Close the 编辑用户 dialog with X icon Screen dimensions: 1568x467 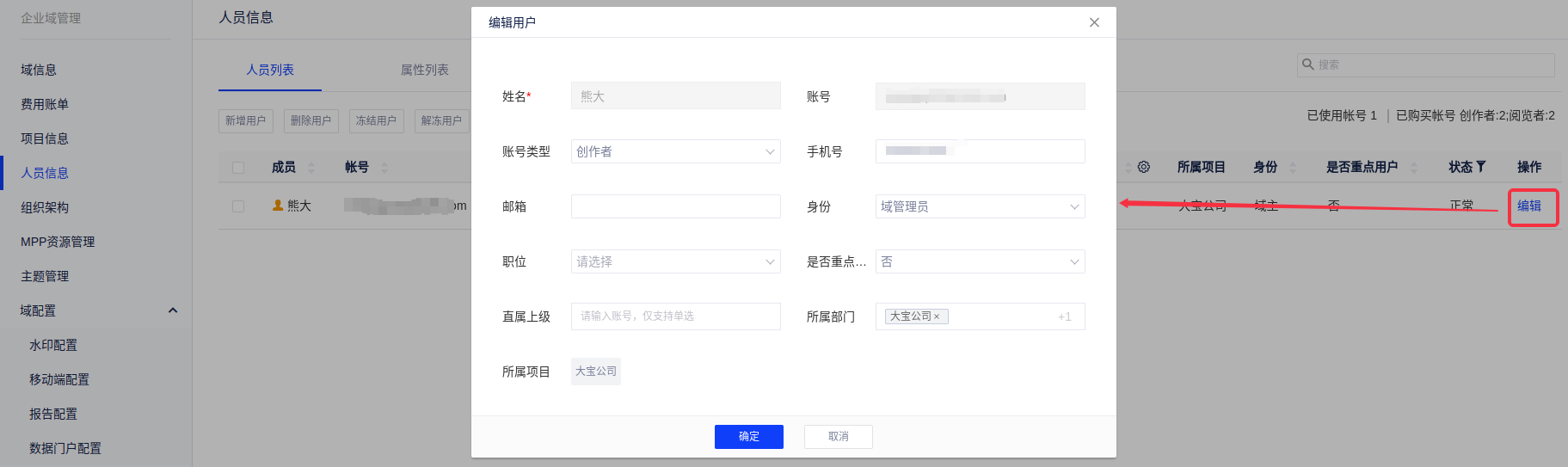pyautogui.click(x=1094, y=22)
